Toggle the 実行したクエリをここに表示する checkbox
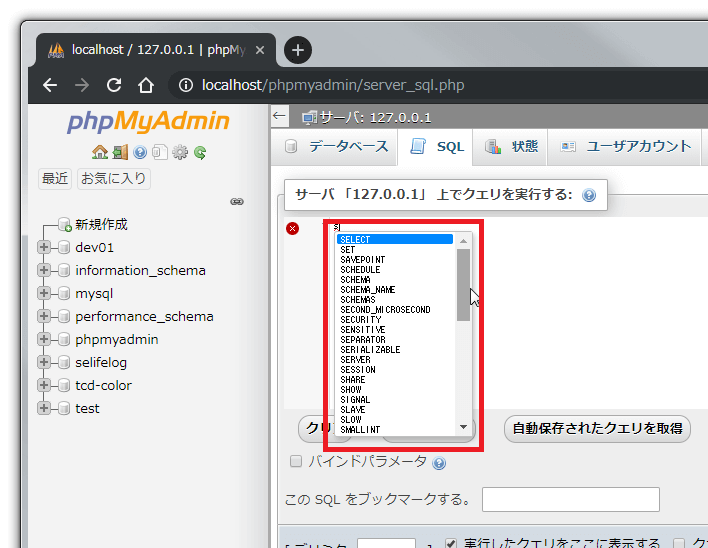This screenshot has width=708, height=548. 451,542
